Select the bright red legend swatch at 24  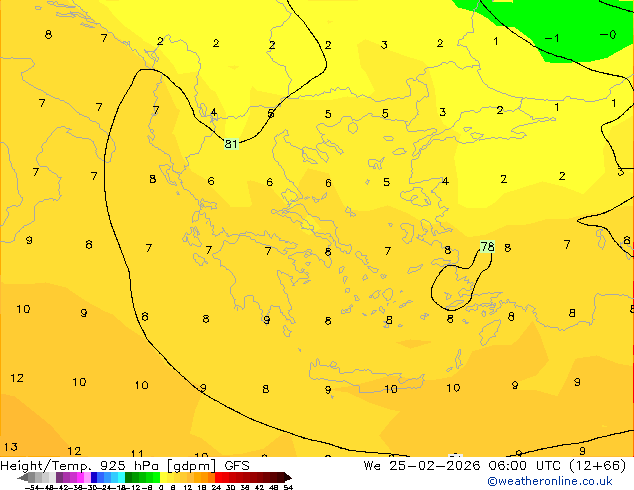coord(218,477)
